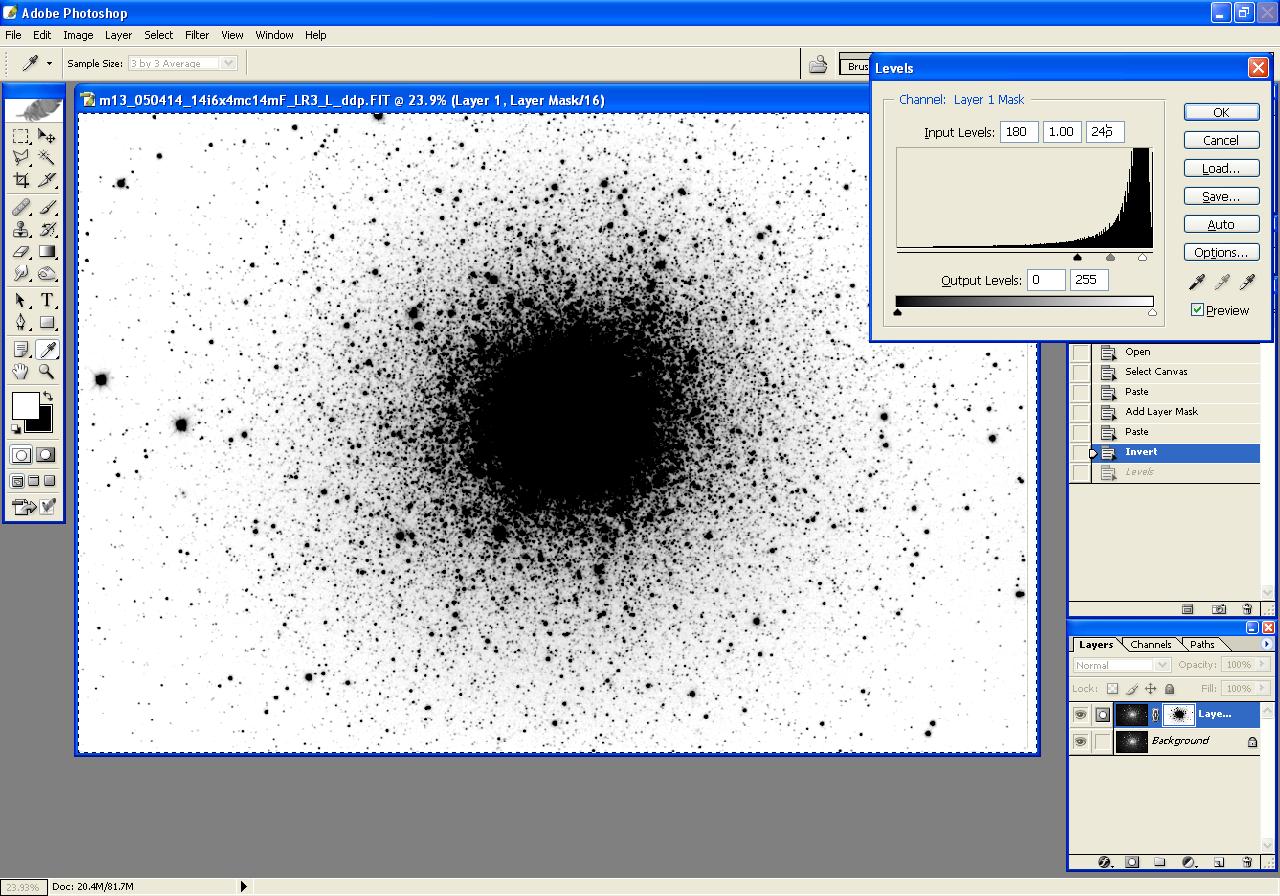Viewport: 1280px width, 896px height.
Task: Uncheck the Preview checkbox in Levels
Action: pos(1197,310)
